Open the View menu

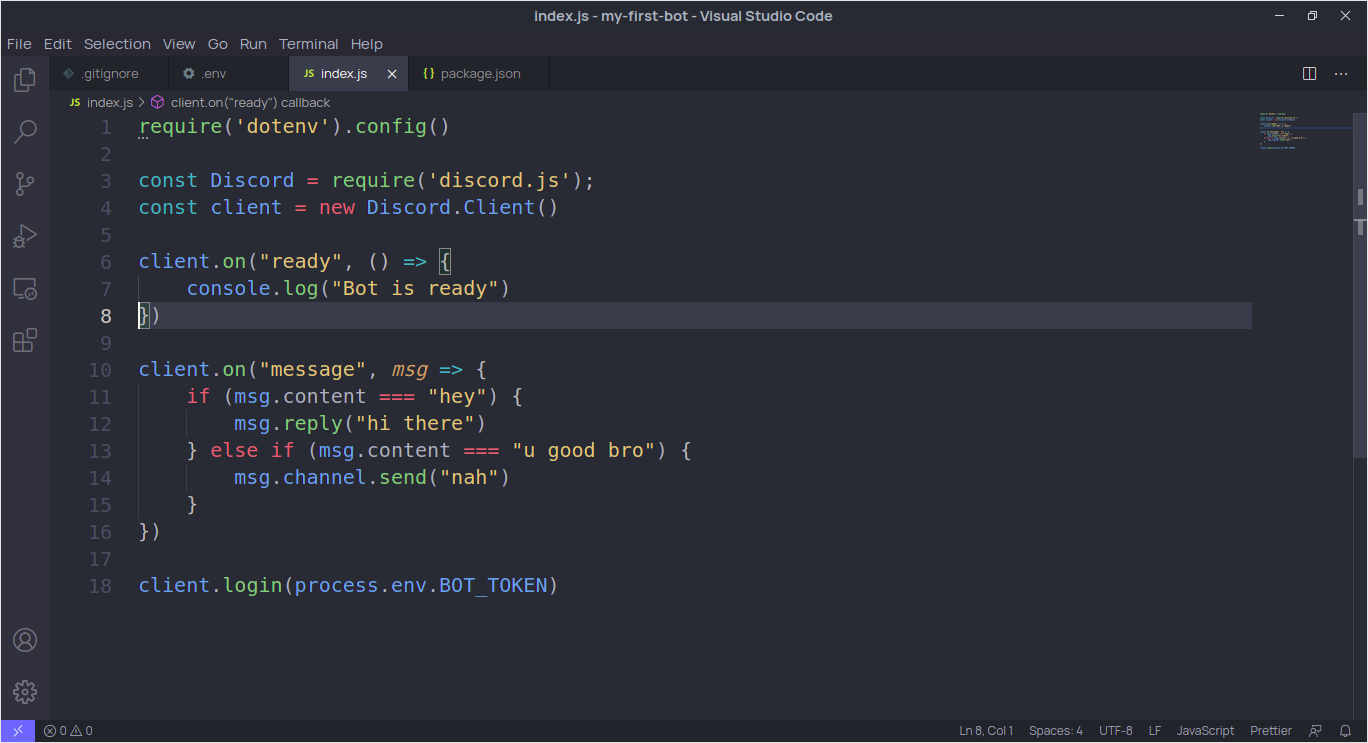[x=179, y=44]
